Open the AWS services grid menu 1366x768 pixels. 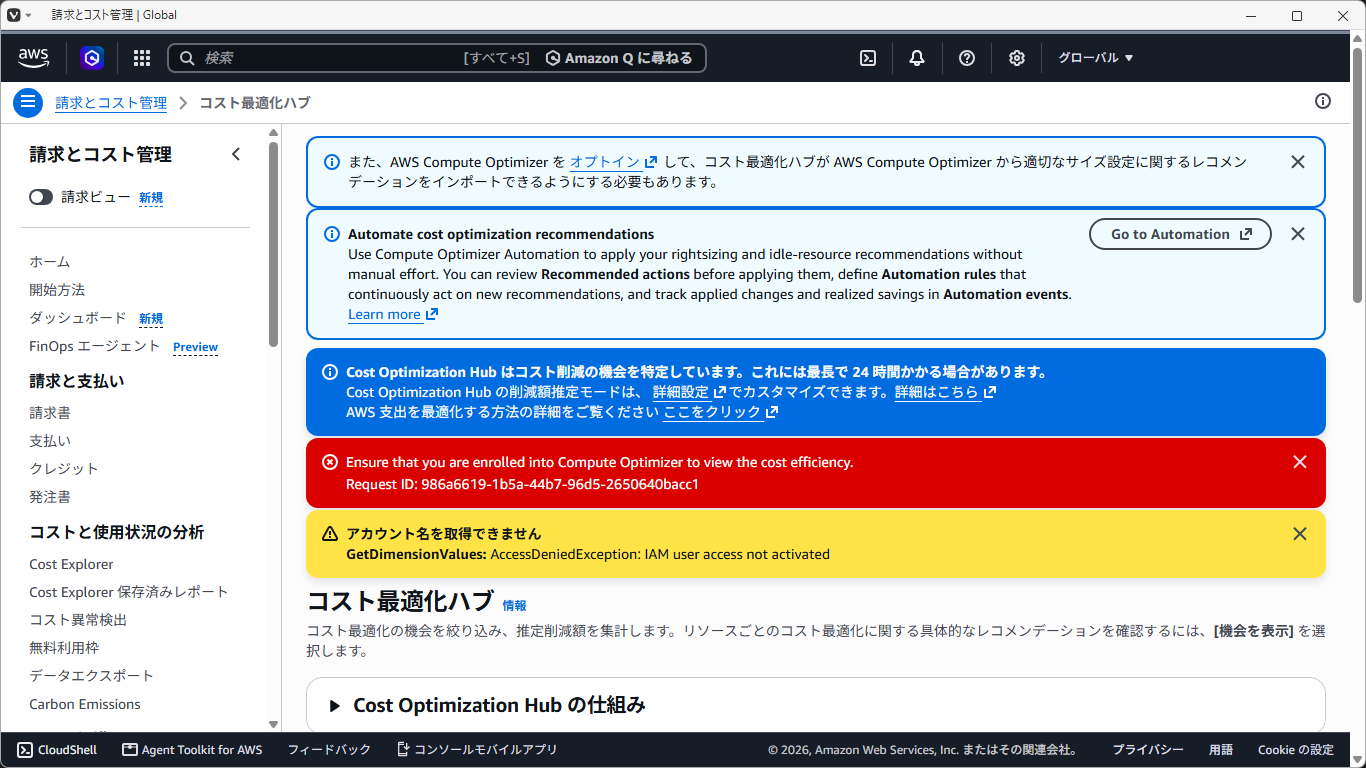tap(142, 58)
